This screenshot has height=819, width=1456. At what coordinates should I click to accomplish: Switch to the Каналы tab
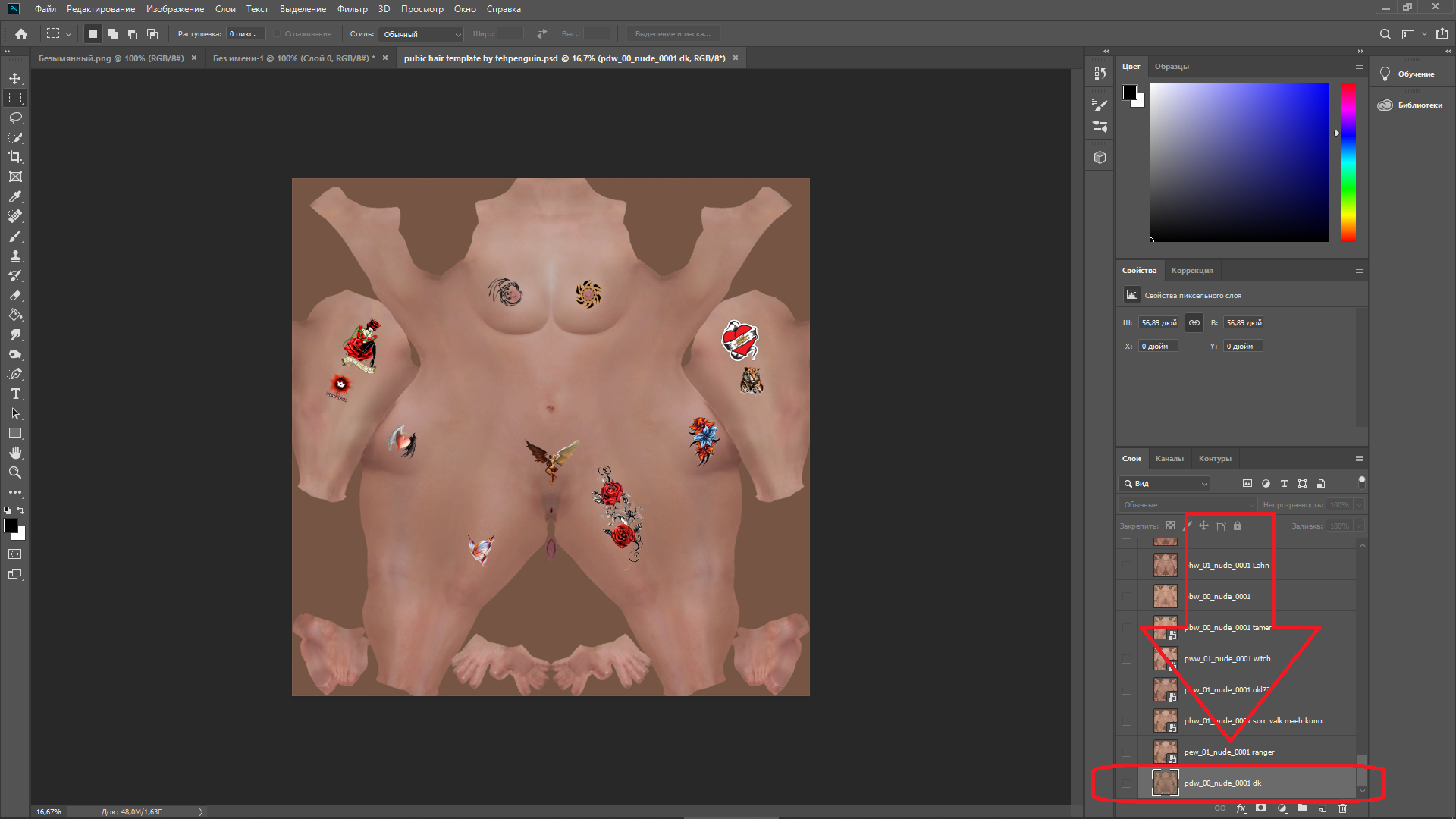point(1169,459)
